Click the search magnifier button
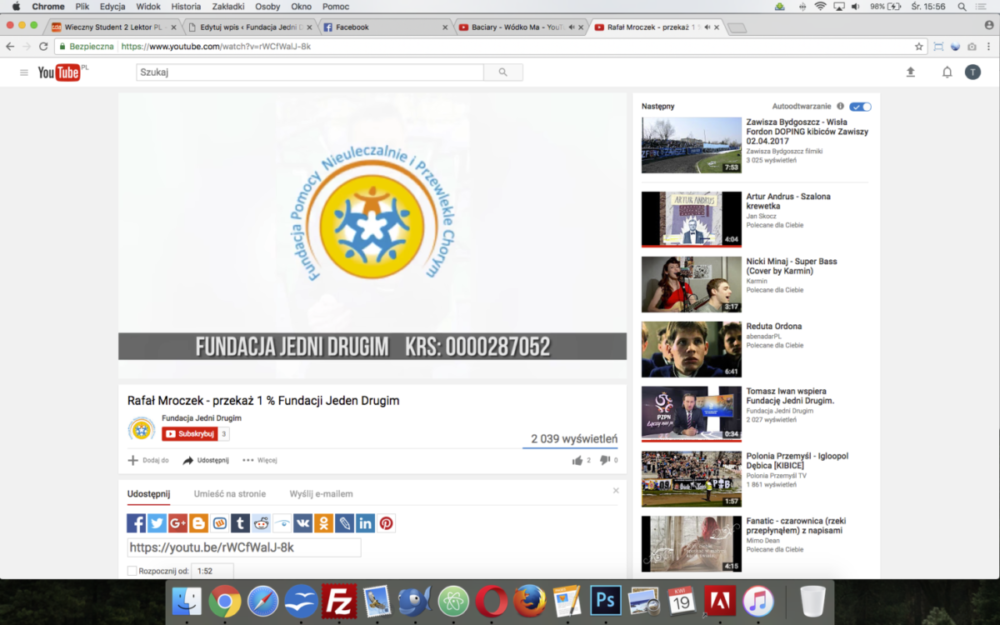The width and height of the screenshot is (1000, 625). point(503,72)
